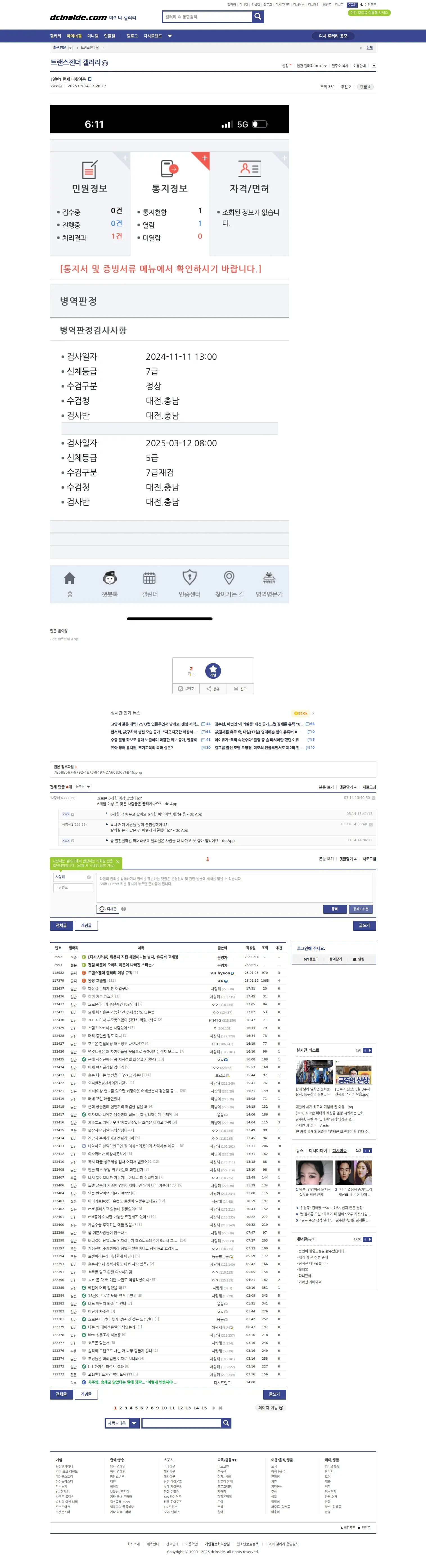Image resolution: width=426 pixels, height=1568 pixels.
Task: Open 연관 갤러리 dropdown
Action: click(312, 66)
